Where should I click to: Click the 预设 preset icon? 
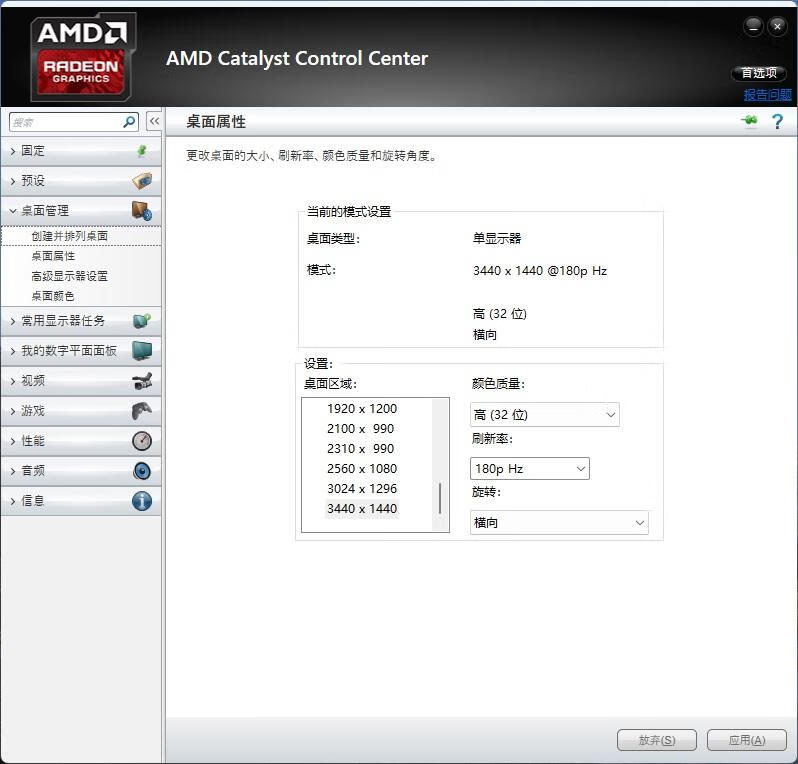pos(142,181)
